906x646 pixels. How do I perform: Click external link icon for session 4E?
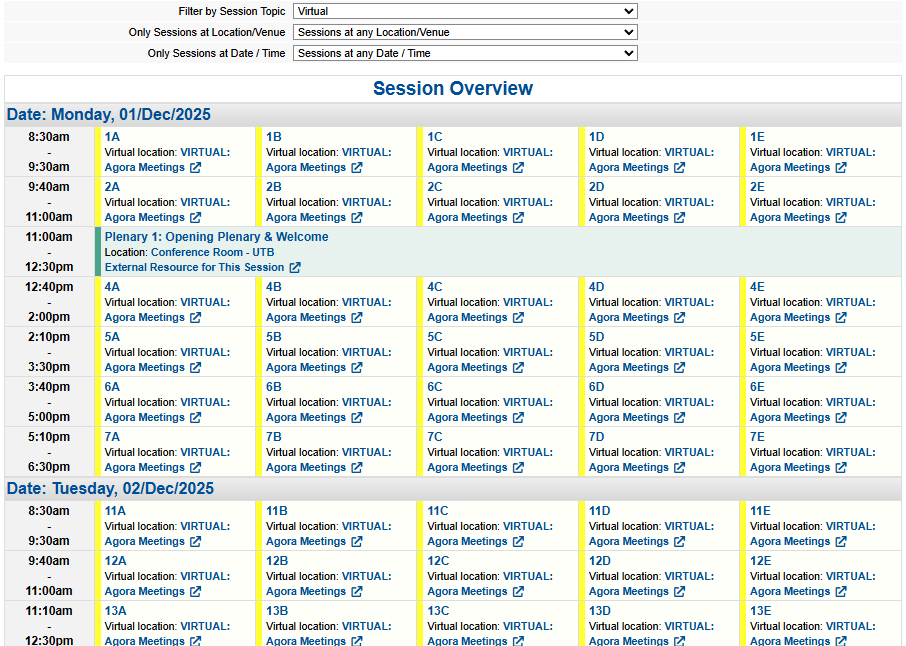point(841,318)
